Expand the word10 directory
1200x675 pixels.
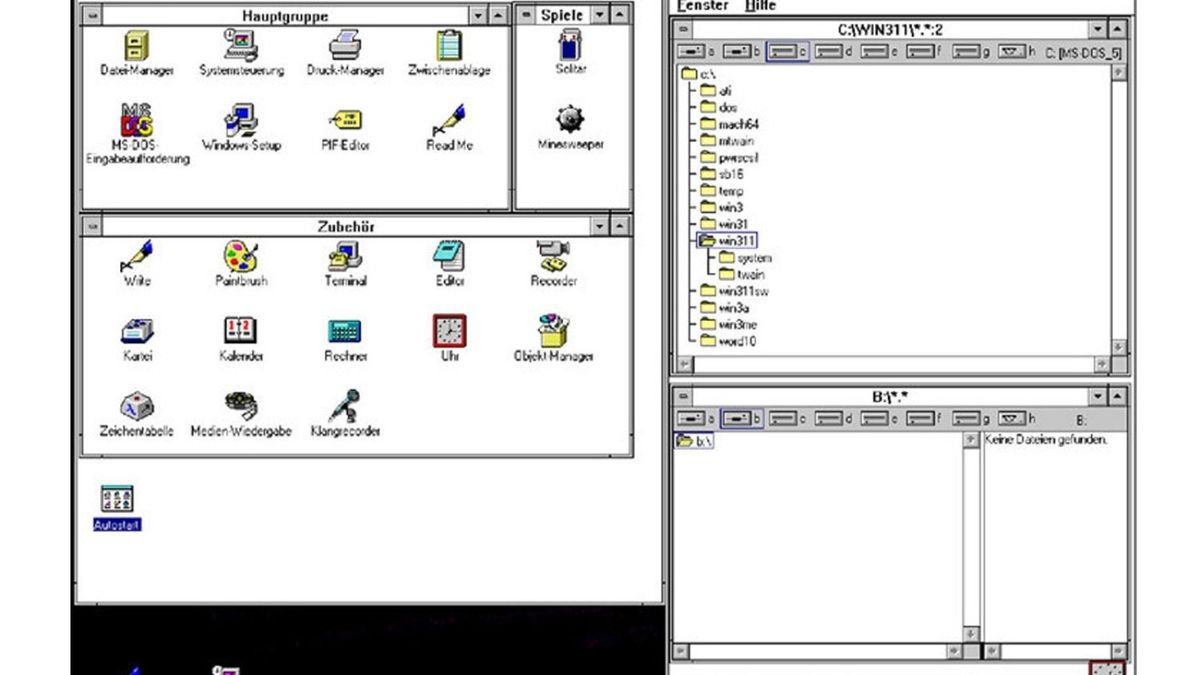[x=707, y=339]
